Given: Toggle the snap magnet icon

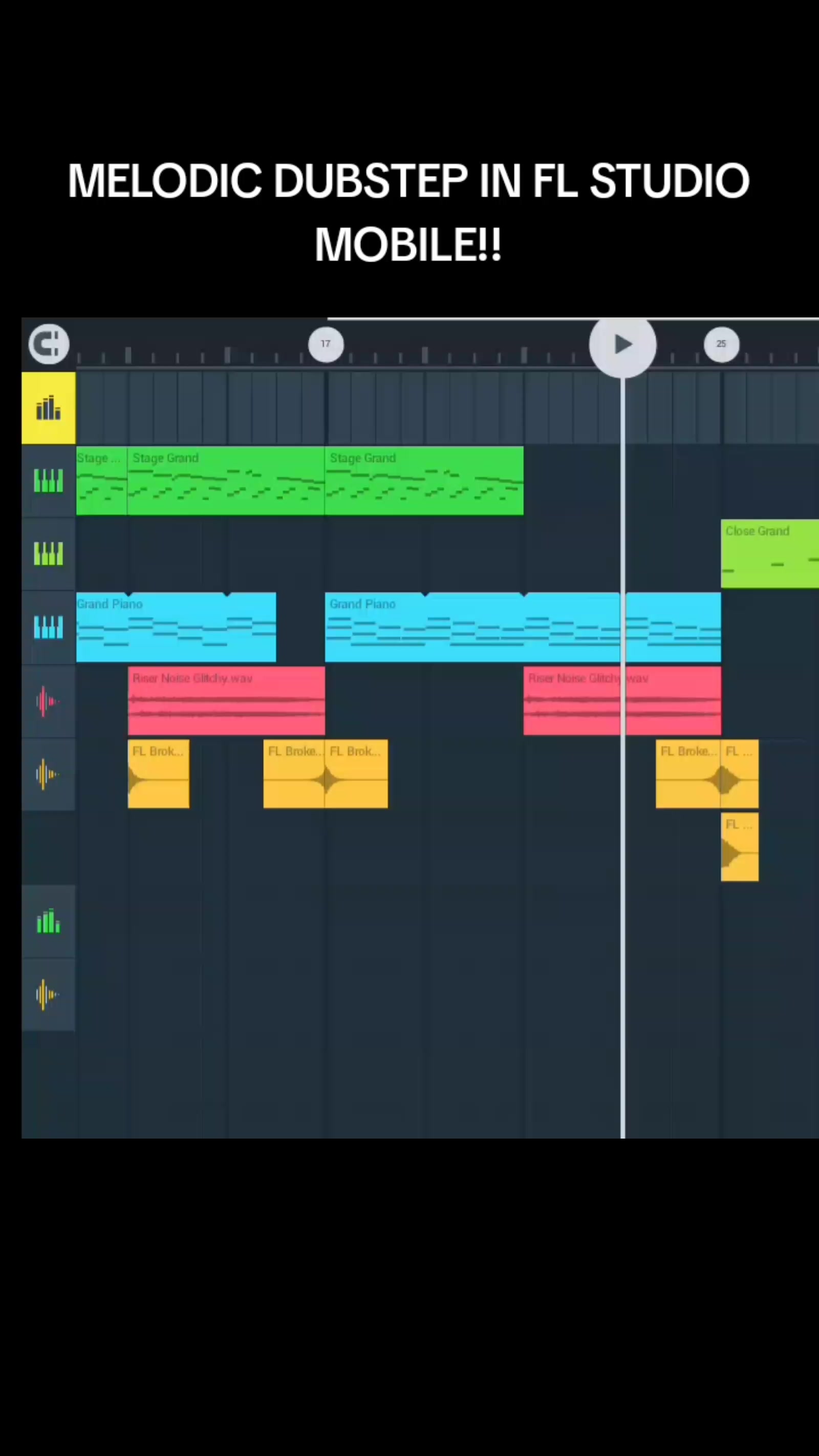Looking at the screenshot, I should coord(49,344).
